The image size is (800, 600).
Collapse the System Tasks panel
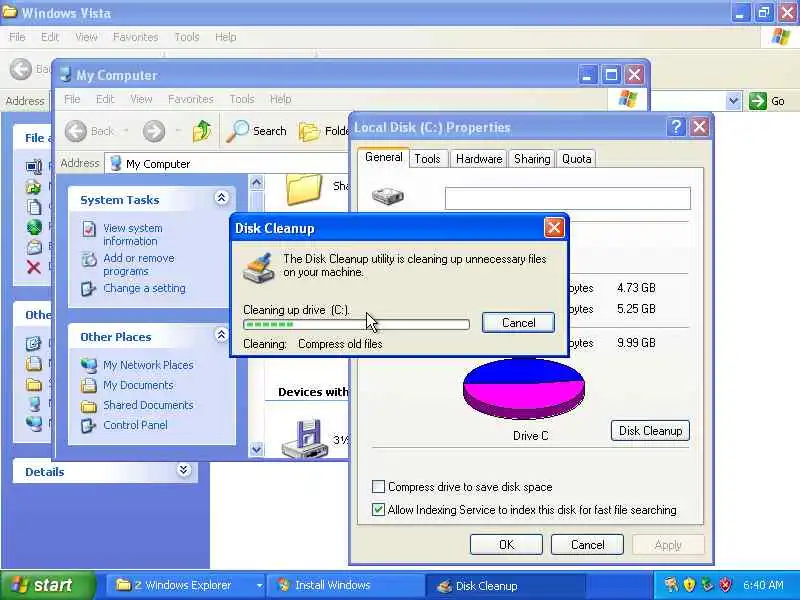[221, 198]
